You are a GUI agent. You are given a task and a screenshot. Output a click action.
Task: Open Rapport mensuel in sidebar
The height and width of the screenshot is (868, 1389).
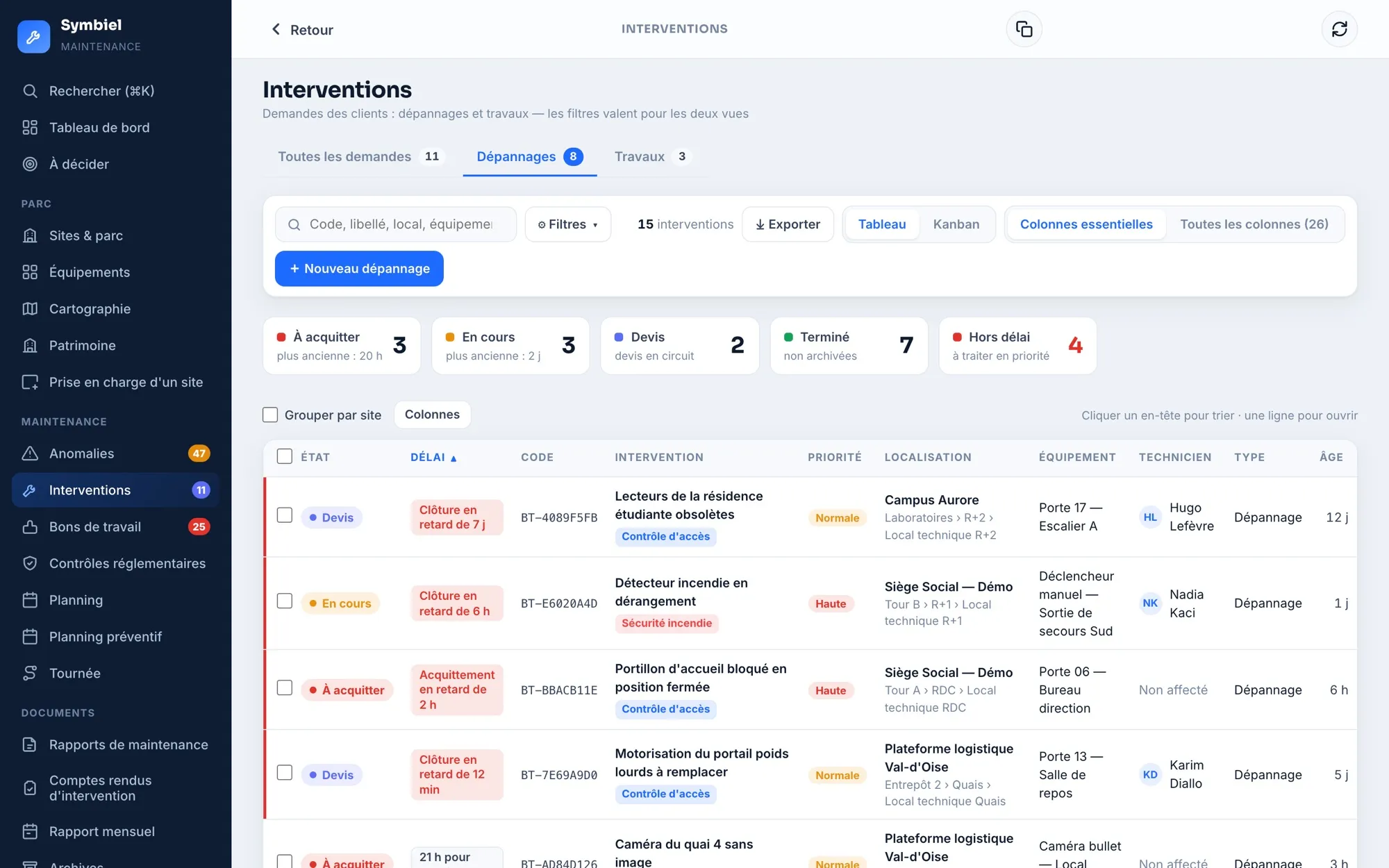[115, 832]
